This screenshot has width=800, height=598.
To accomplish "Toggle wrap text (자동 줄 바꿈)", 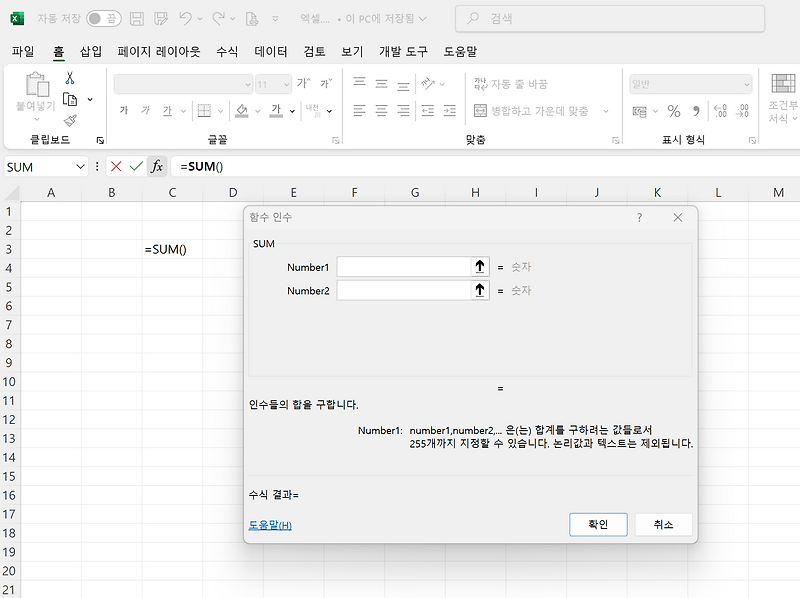I will tap(511, 84).
